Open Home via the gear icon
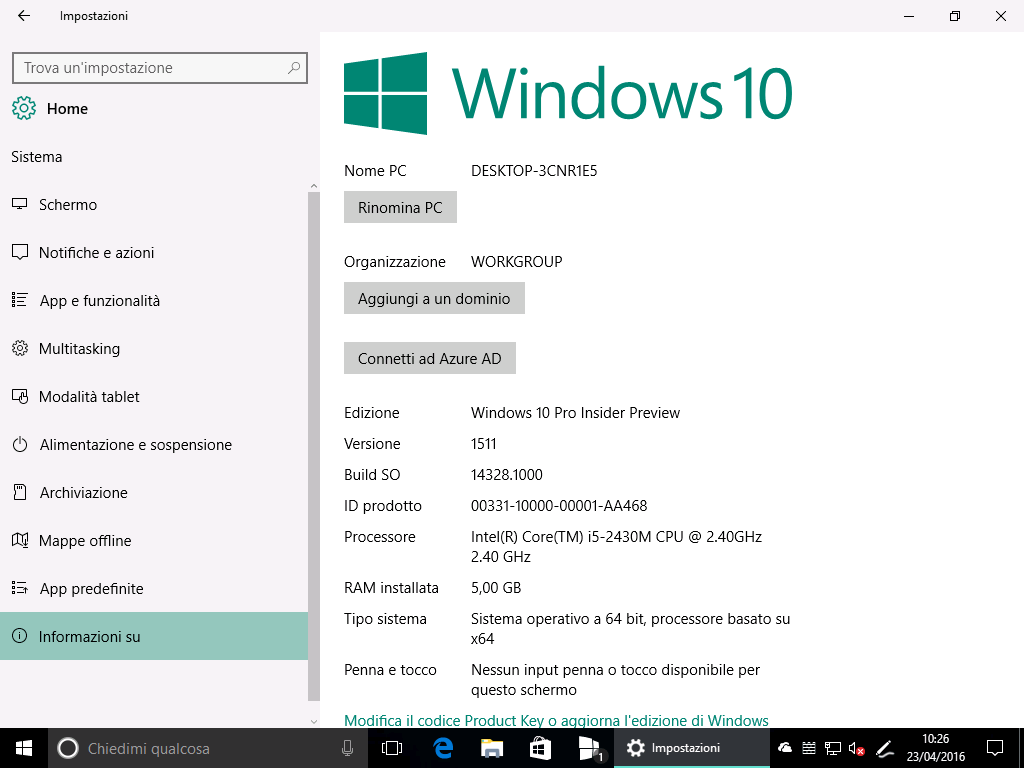 (24, 108)
